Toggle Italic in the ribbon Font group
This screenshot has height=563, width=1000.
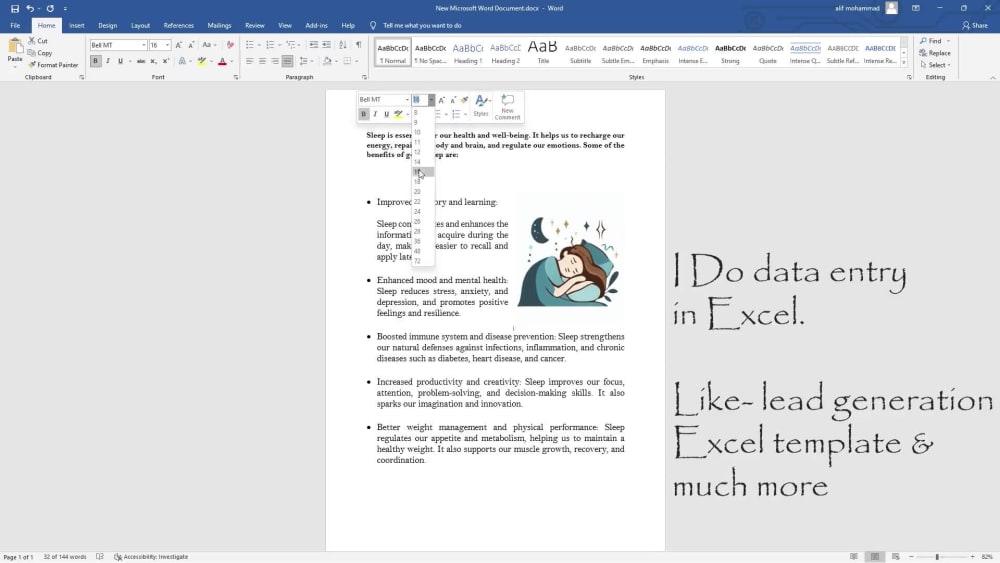click(x=108, y=61)
